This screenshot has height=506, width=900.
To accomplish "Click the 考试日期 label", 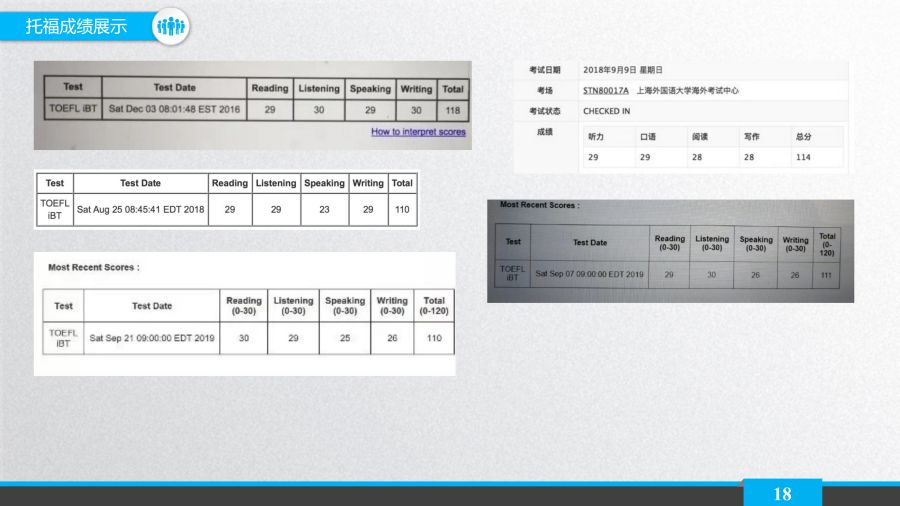I will click(x=545, y=70).
